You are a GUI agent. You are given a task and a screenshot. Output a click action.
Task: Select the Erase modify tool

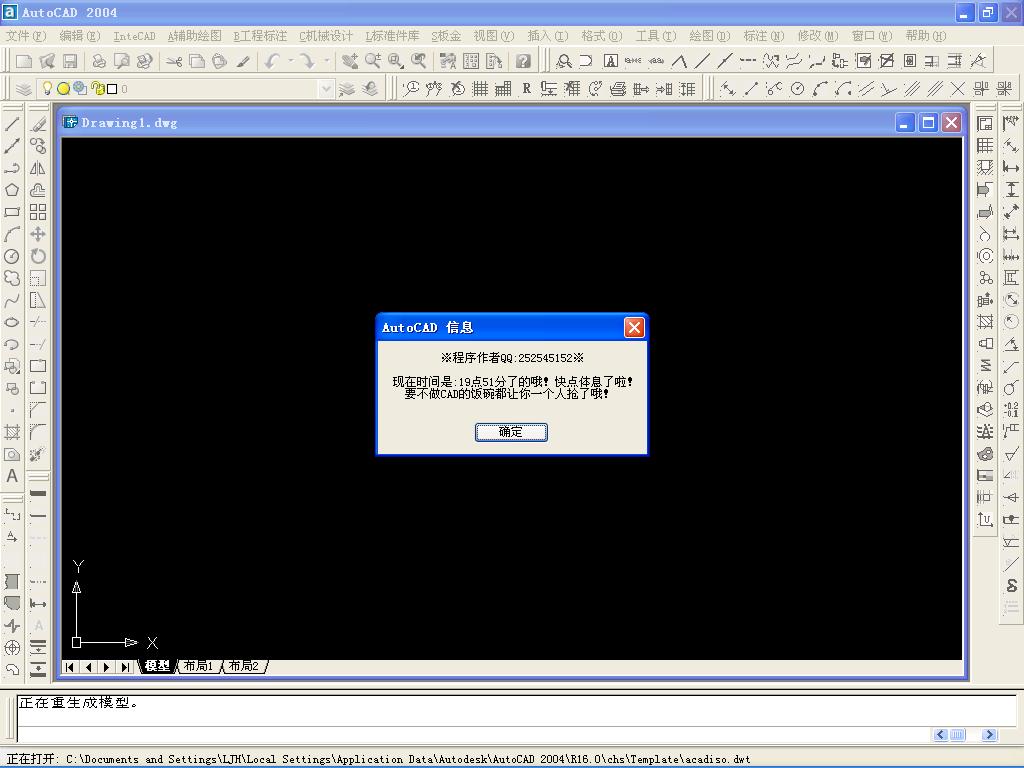click(x=38, y=124)
